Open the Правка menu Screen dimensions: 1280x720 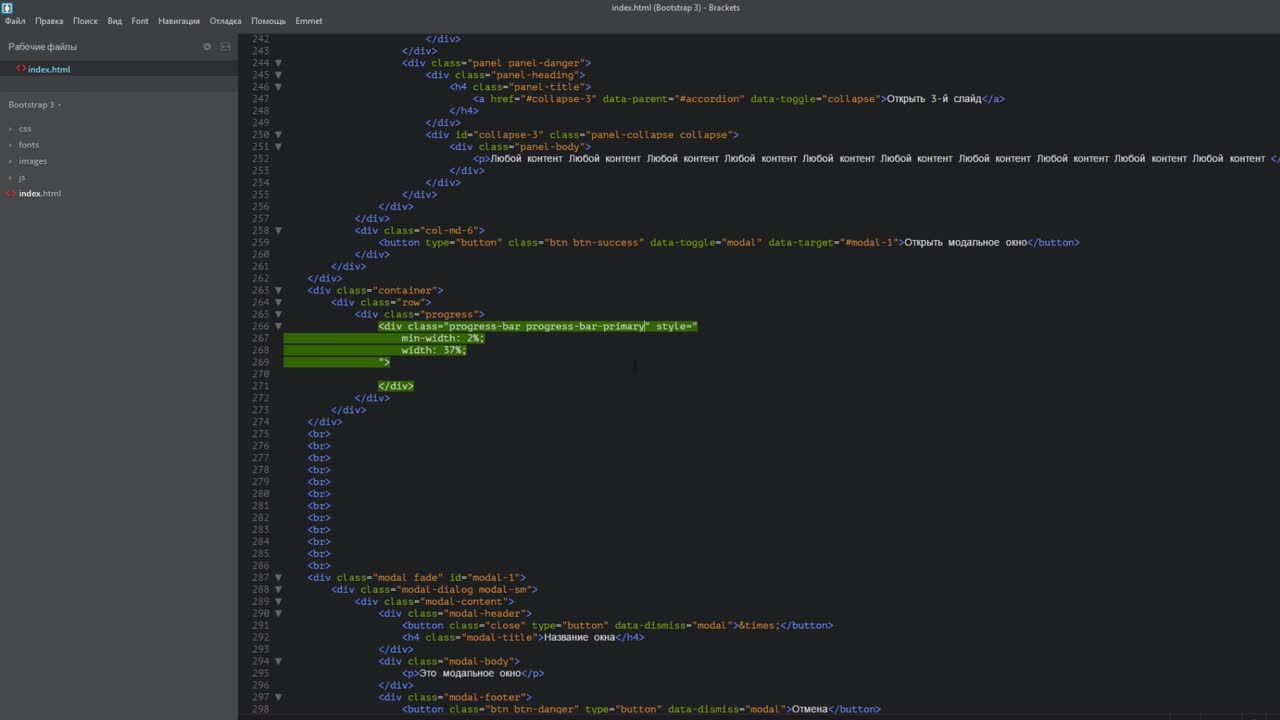click(x=49, y=21)
